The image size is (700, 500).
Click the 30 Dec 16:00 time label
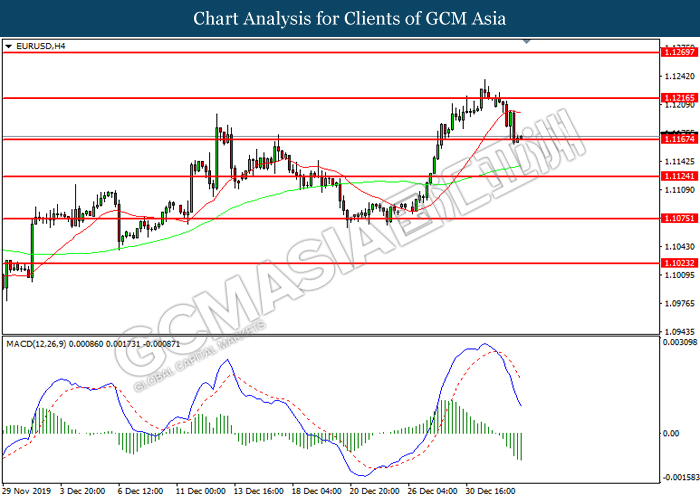[x=491, y=491]
